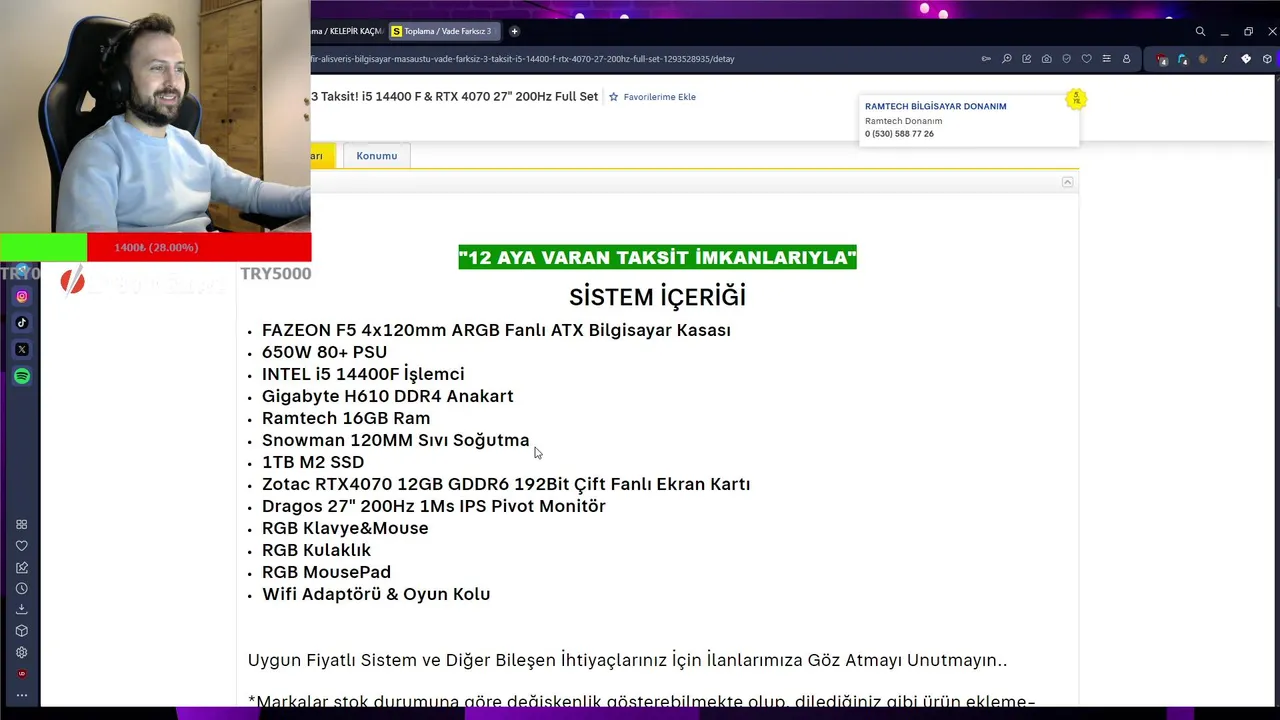
Task: Open the privacy shield icon
Action: pyautogui.click(x=1066, y=59)
